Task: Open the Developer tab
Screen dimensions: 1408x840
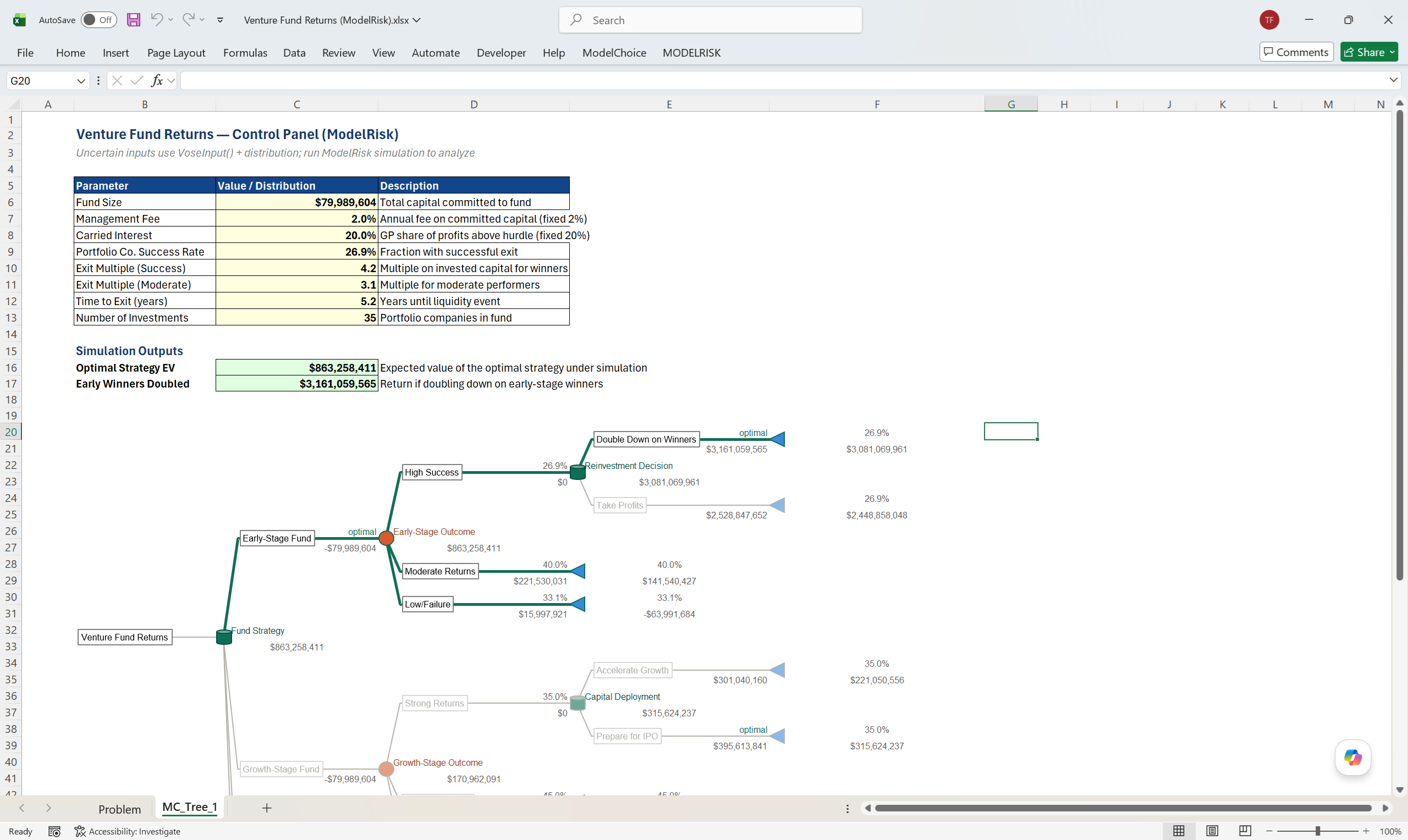Action: pos(501,53)
